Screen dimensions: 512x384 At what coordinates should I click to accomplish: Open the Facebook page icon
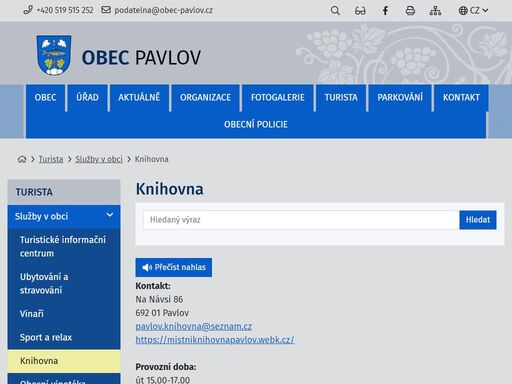pos(385,11)
